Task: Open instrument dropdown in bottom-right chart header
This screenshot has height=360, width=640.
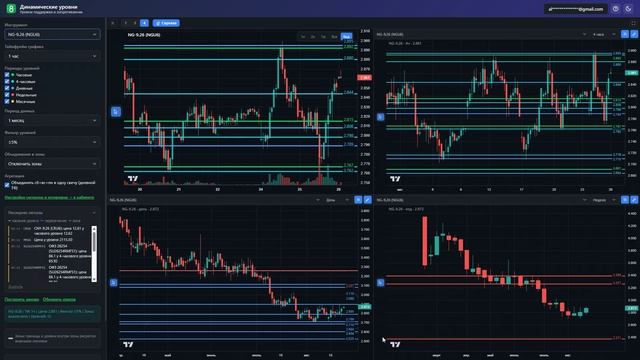Action: [x=482, y=200]
